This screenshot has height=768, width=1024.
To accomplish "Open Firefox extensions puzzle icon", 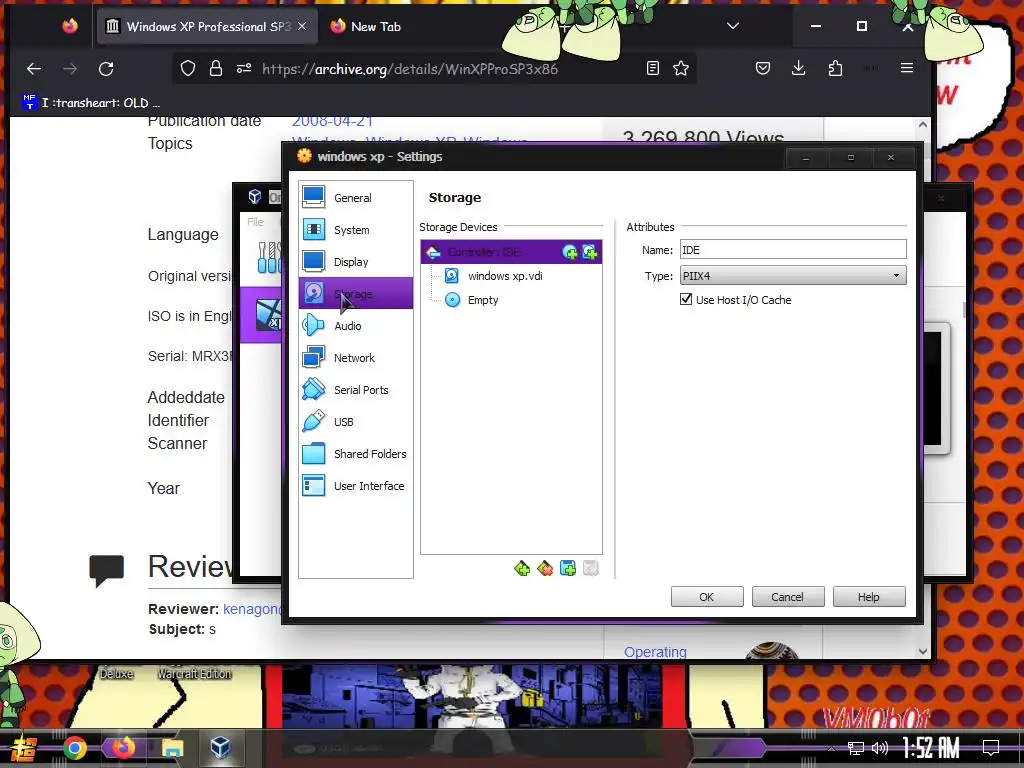I will point(835,68).
